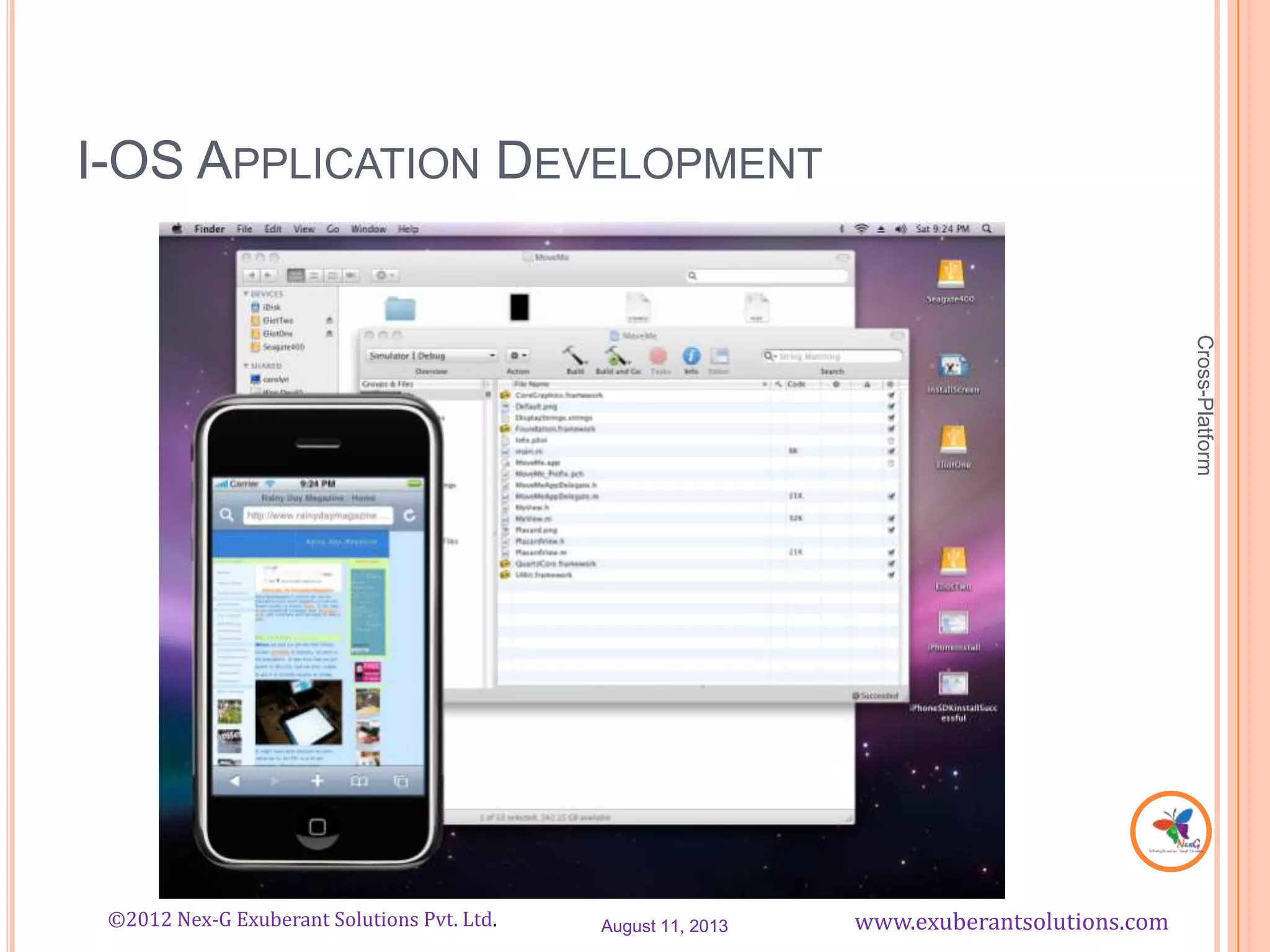Select the InstallScreen desktop file icon

click(x=953, y=366)
